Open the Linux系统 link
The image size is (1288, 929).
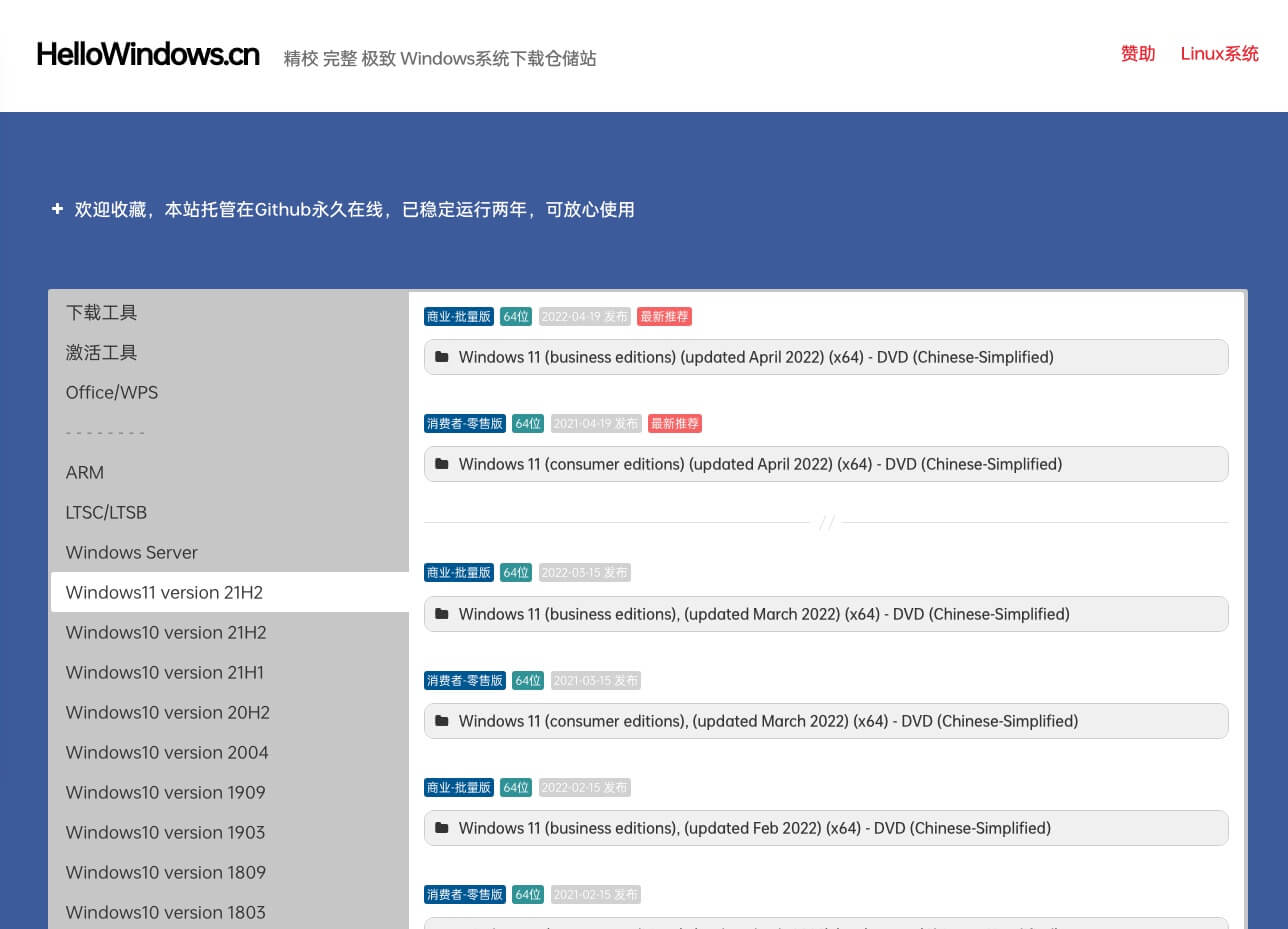(x=1219, y=54)
